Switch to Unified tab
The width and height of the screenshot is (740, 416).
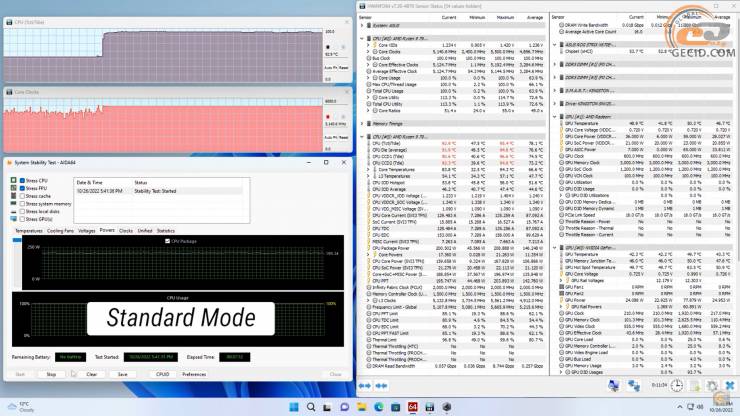145,231
